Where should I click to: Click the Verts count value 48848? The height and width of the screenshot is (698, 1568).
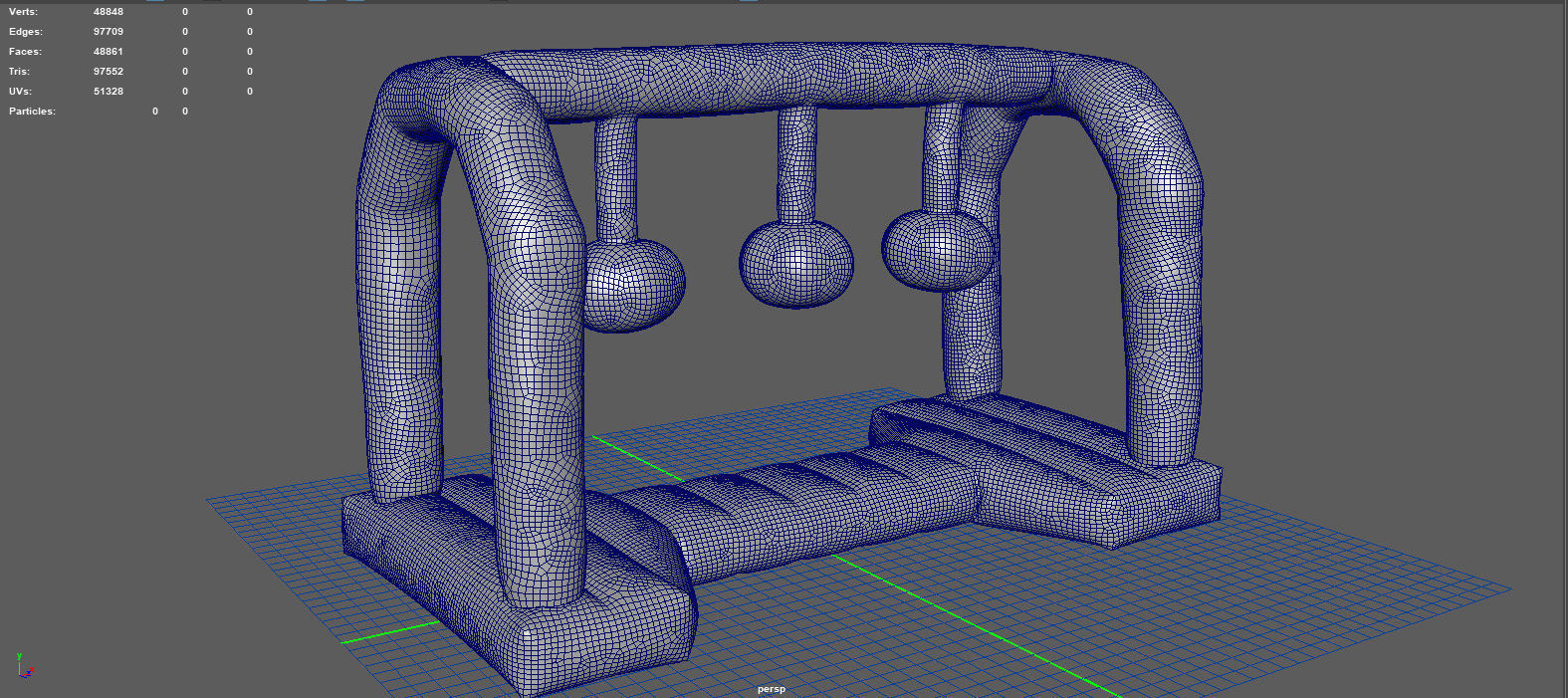pyautogui.click(x=109, y=12)
